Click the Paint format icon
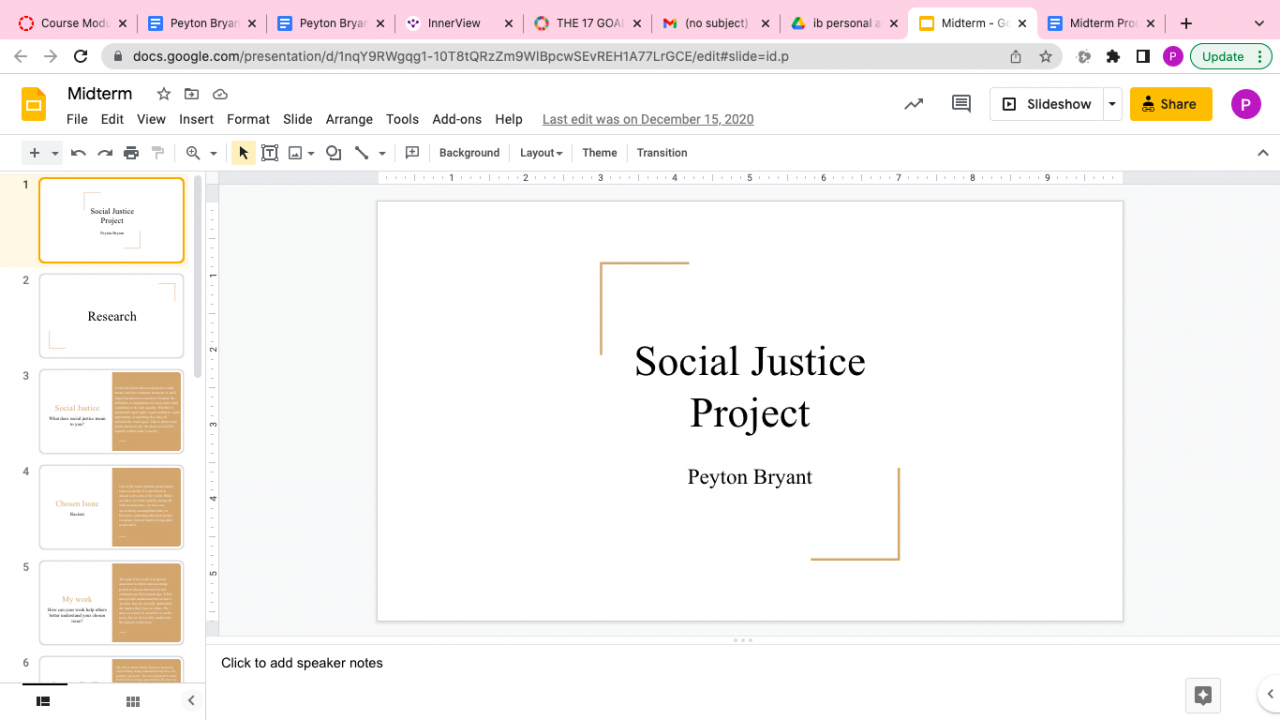The image size is (1280, 720). pyautogui.click(x=158, y=153)
